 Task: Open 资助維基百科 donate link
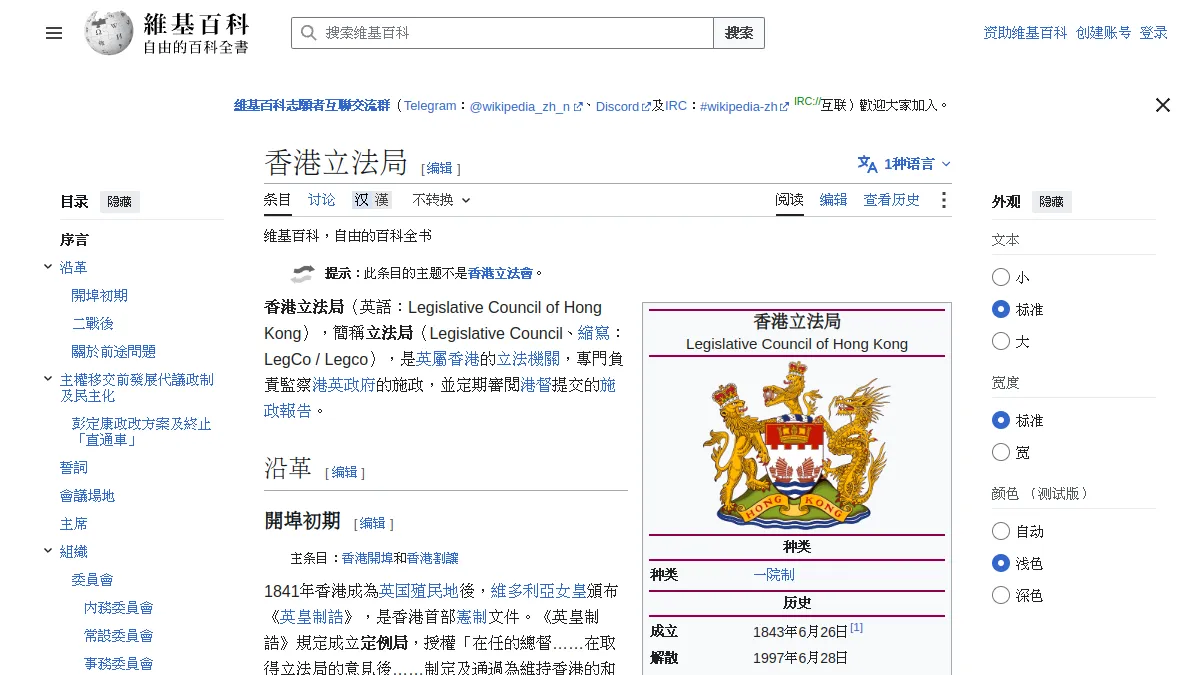1026,33
